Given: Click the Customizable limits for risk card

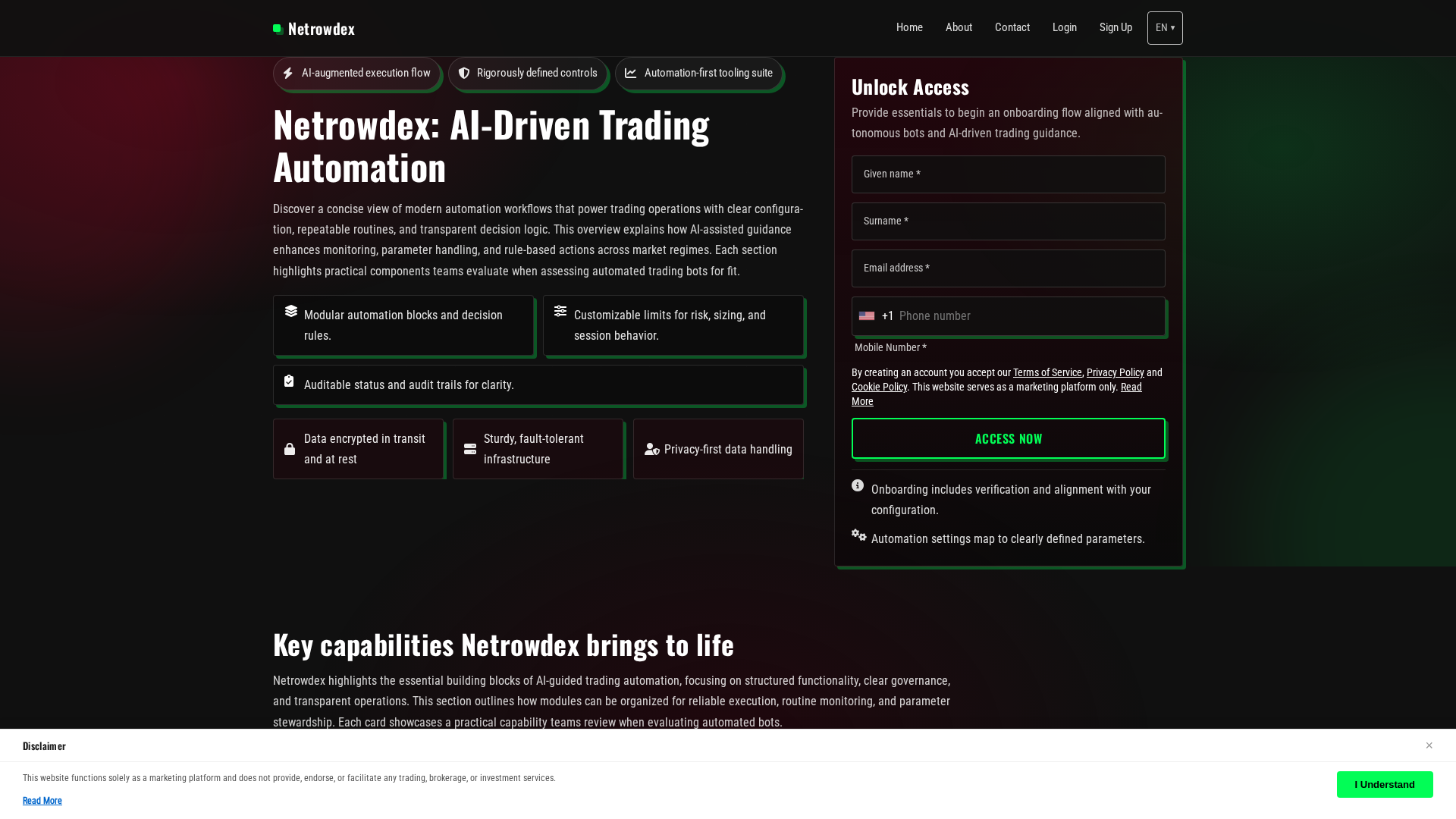Looking at the screenshot, I should point(673,325).
